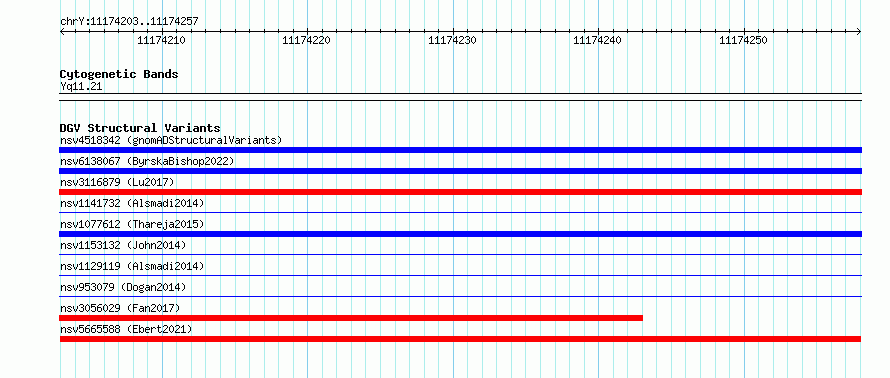Click the shorter red nsv3056029 Fan2017 bar
Screen dimensions: 890x378
351,318
